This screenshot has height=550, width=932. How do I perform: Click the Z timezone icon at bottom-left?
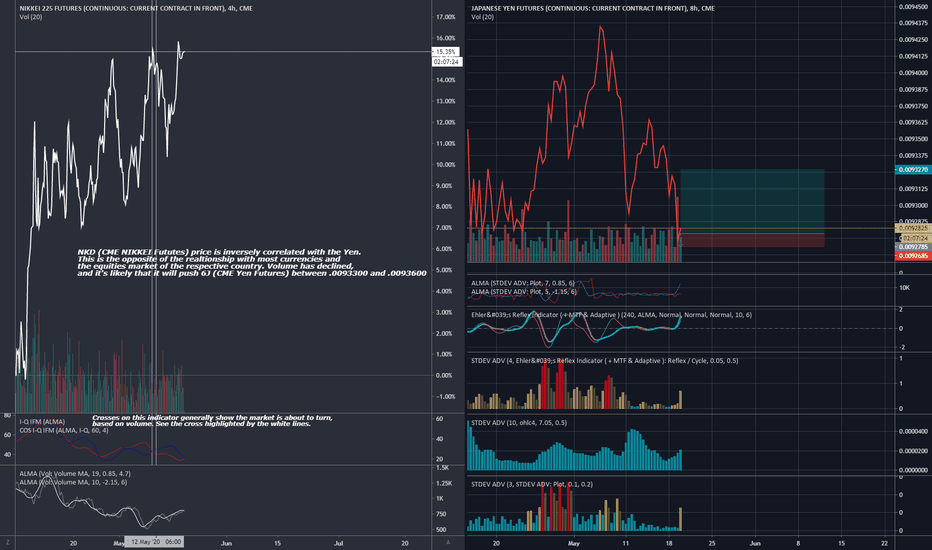(8, 542)
